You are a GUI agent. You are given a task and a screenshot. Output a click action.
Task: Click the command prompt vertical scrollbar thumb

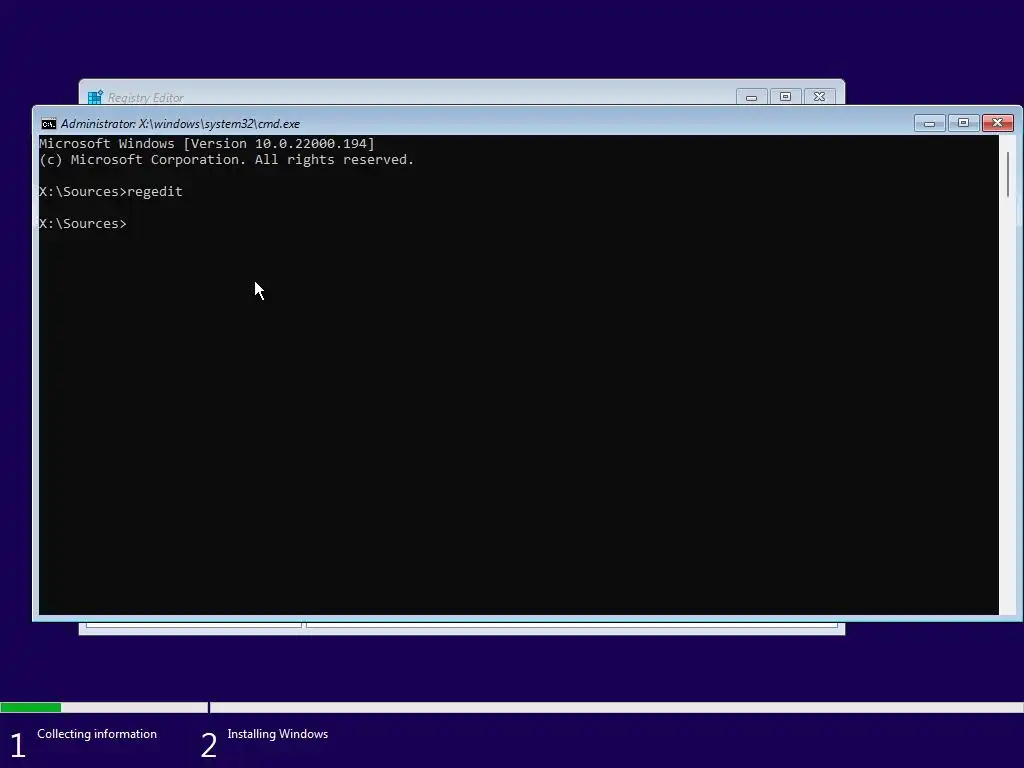click(x=1008, y=174)
